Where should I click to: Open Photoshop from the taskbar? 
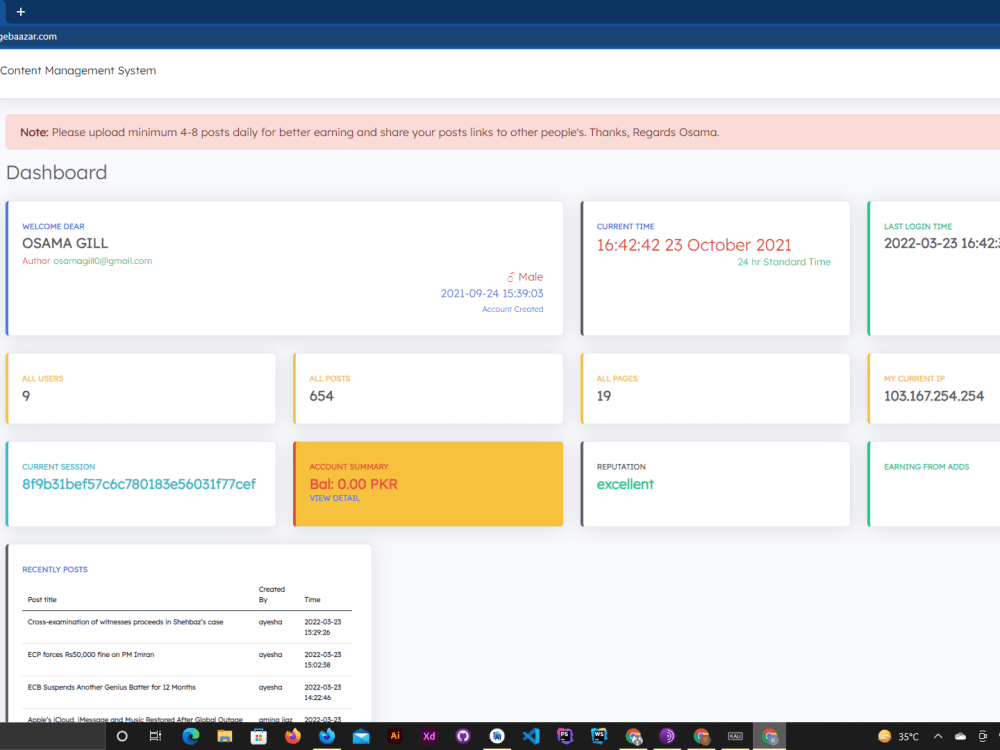565,736
